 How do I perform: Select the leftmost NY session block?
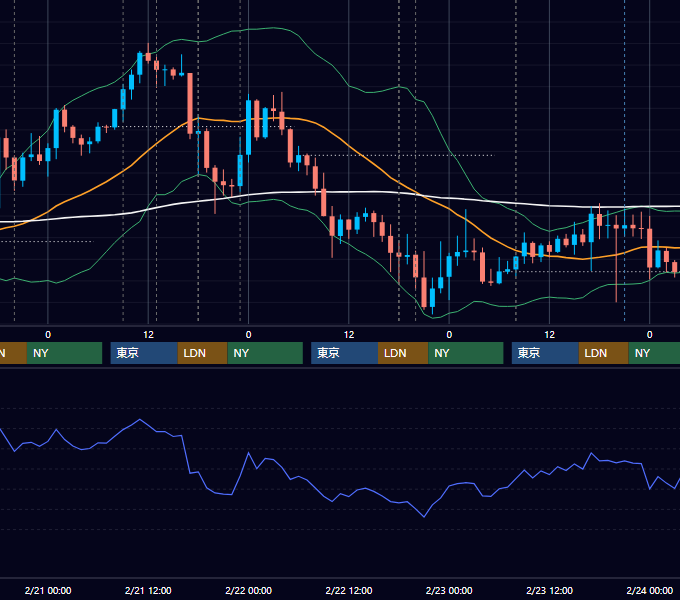[64, 353]
